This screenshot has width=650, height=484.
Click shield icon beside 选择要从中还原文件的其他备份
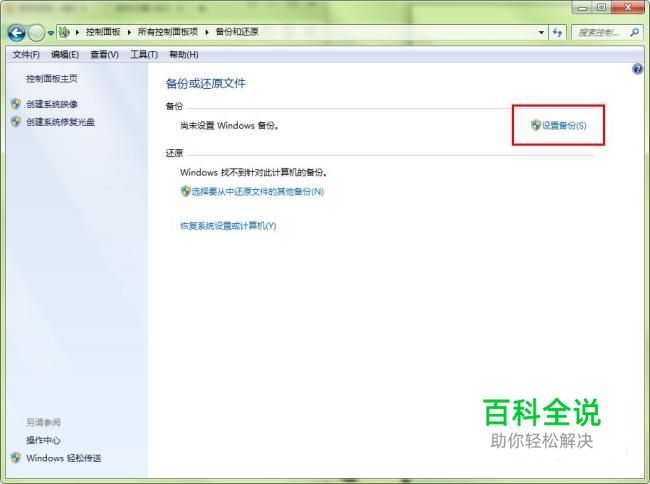pyautogui.click(x=185, y=191)
